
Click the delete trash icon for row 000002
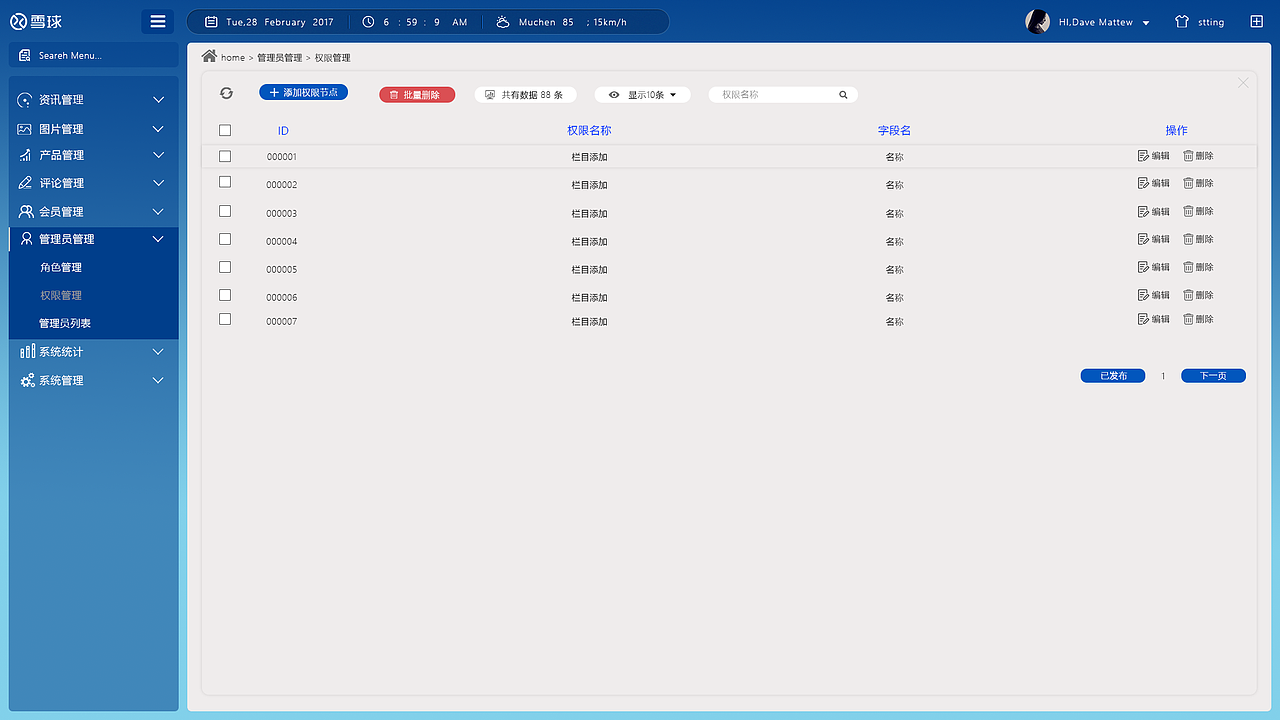(x=1188, y=184)
